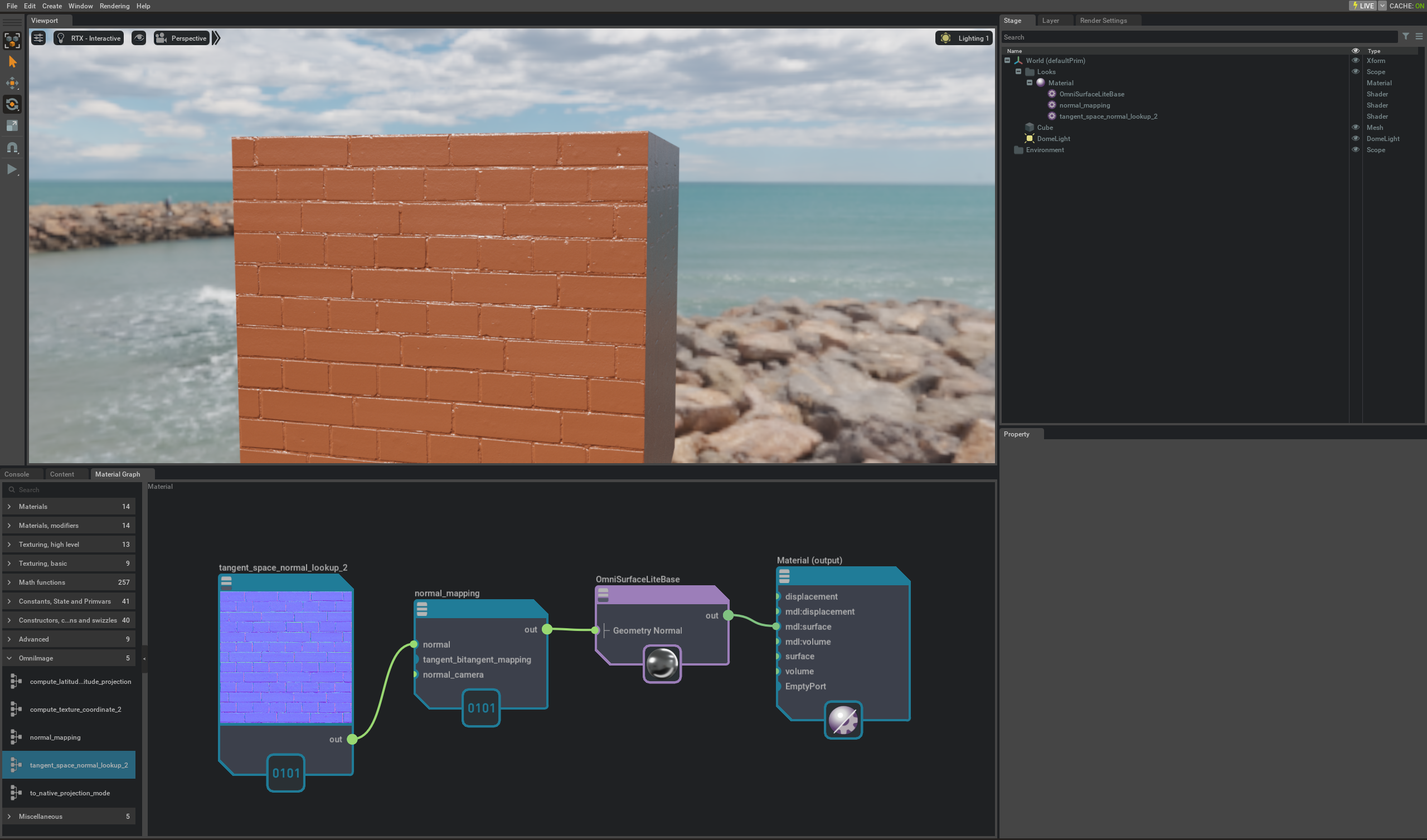Select the arrow selection tool

click(x=12, y=62)
